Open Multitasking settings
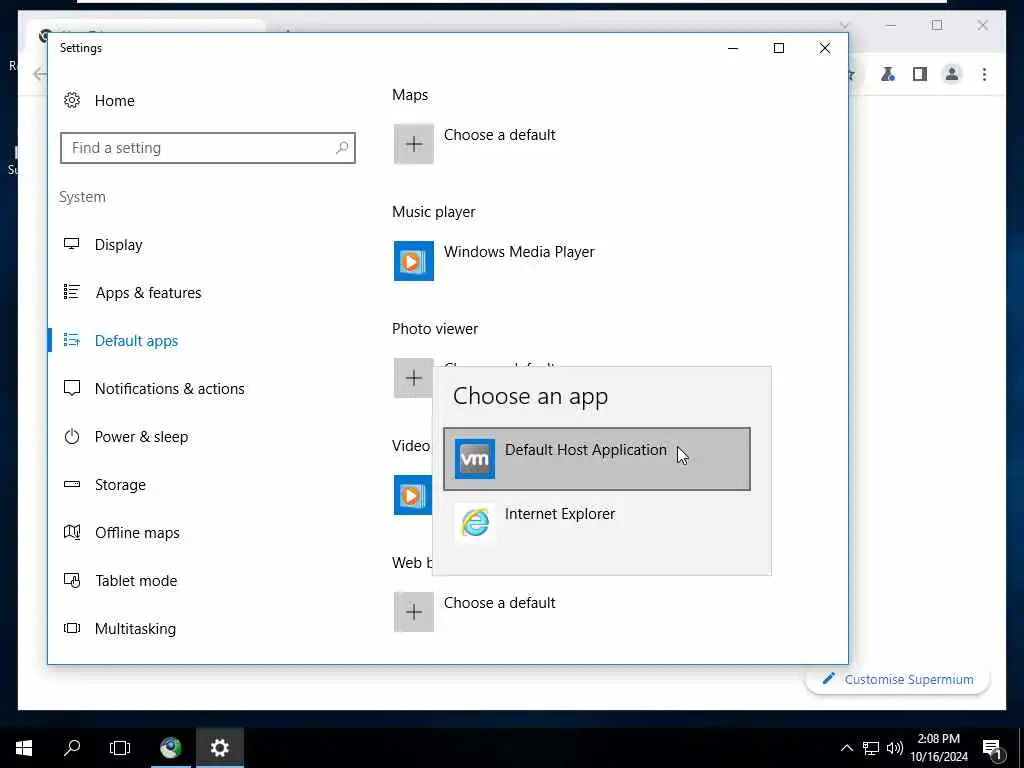 pyautogui.click(x=135, y=629)
